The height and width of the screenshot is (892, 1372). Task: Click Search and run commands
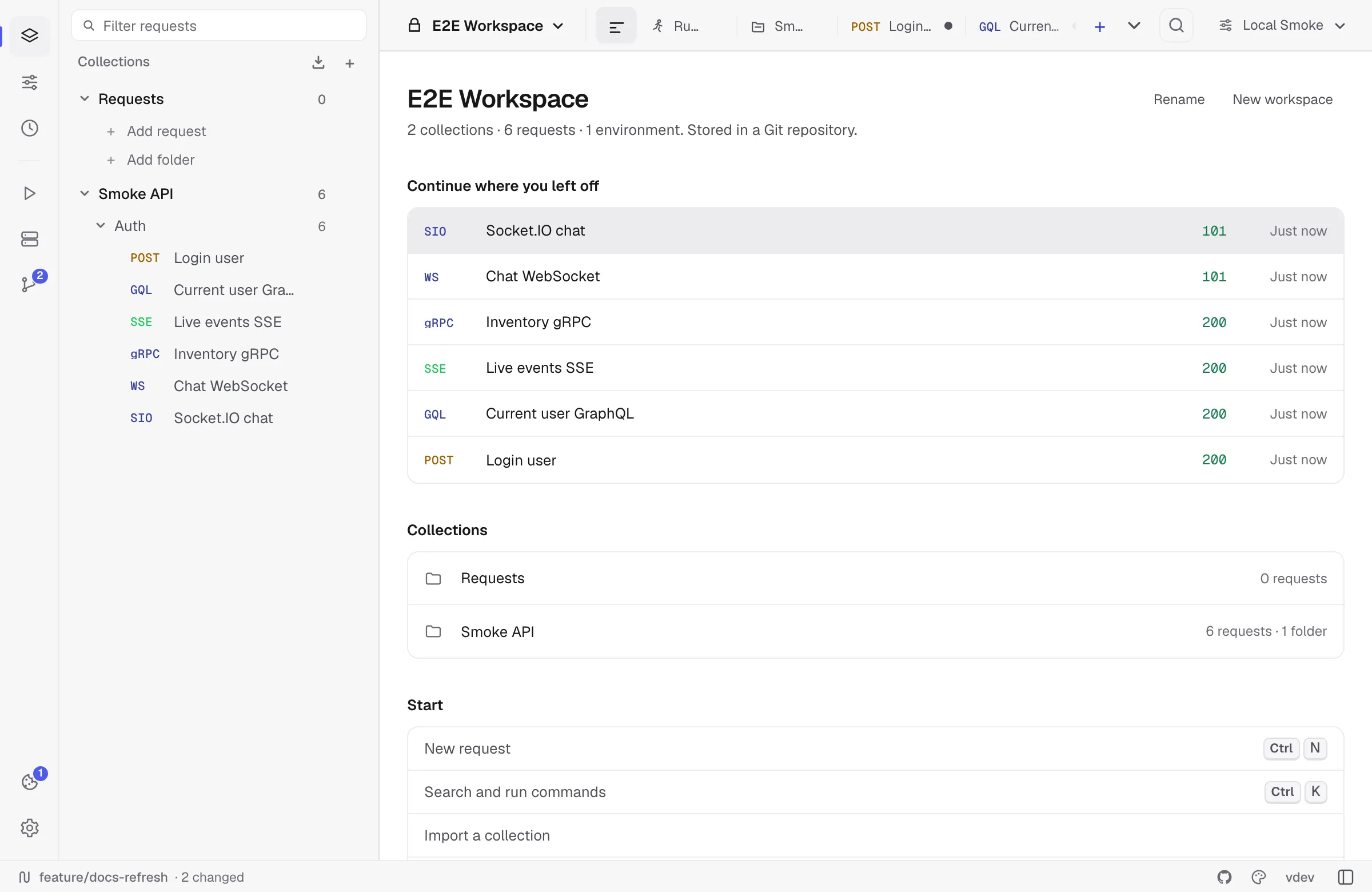click(875, 792)
